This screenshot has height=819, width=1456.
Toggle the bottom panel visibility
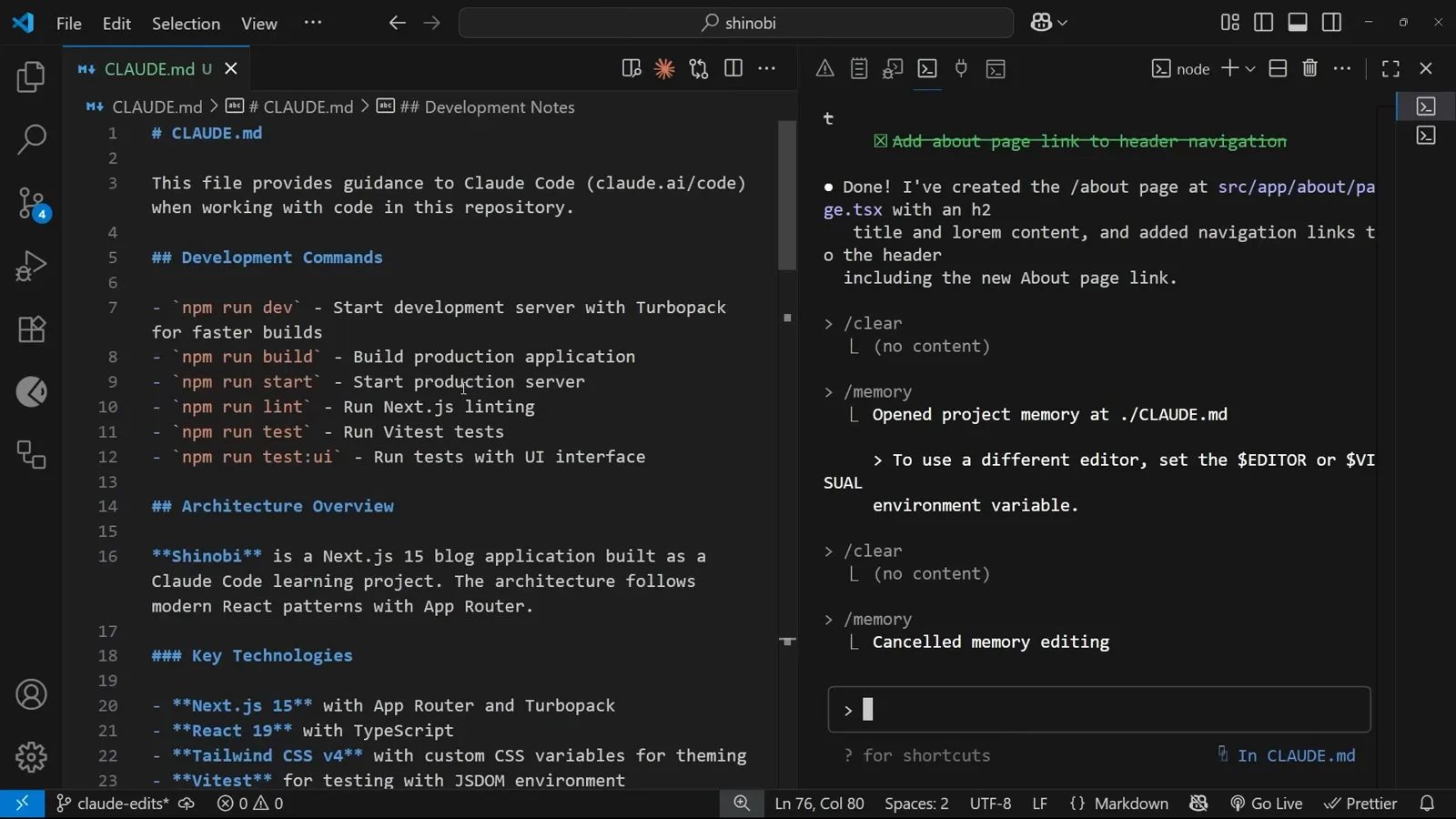coord(1298,23)
